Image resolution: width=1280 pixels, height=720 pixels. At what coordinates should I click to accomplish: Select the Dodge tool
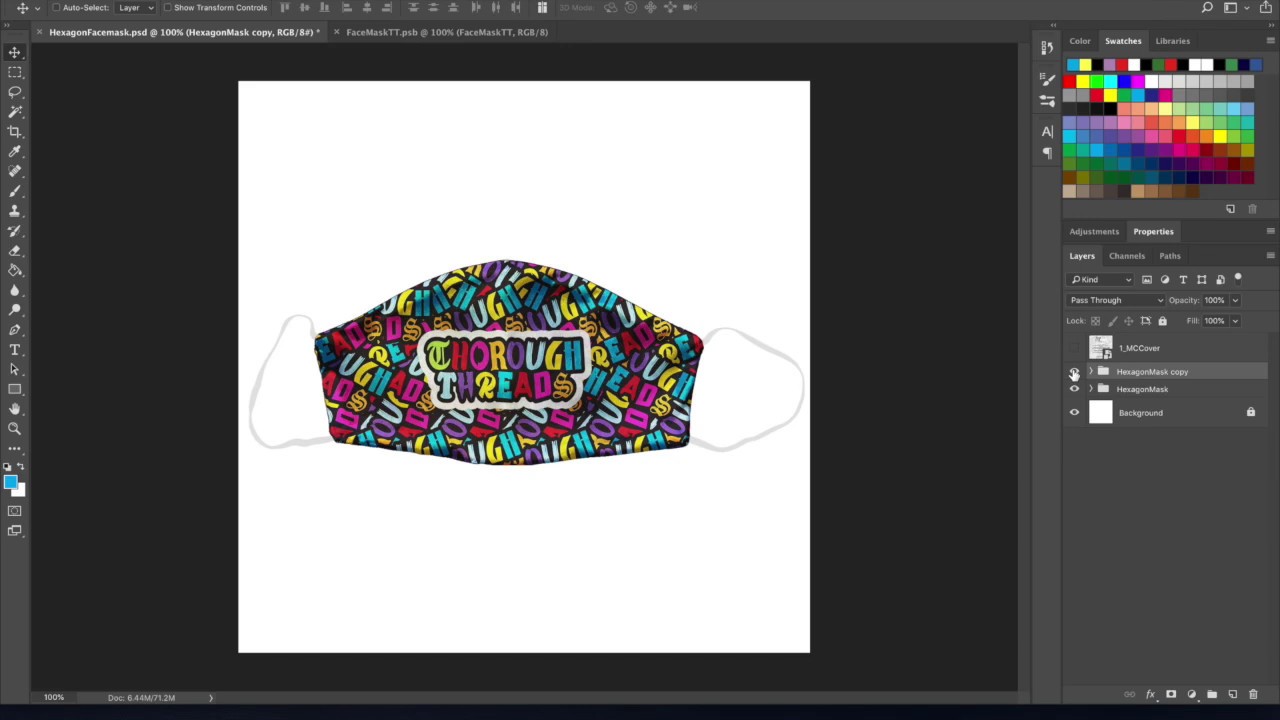pyautogui.click(x=15, y=310)
